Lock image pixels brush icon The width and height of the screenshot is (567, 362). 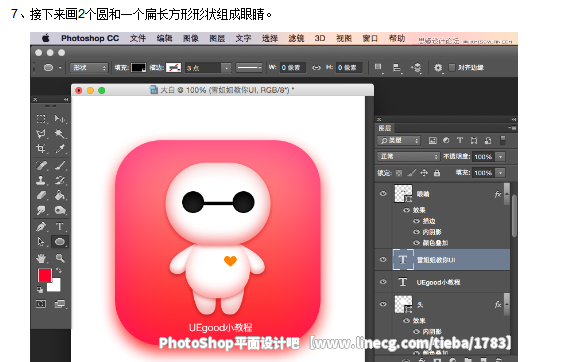[x=411, y=173]
